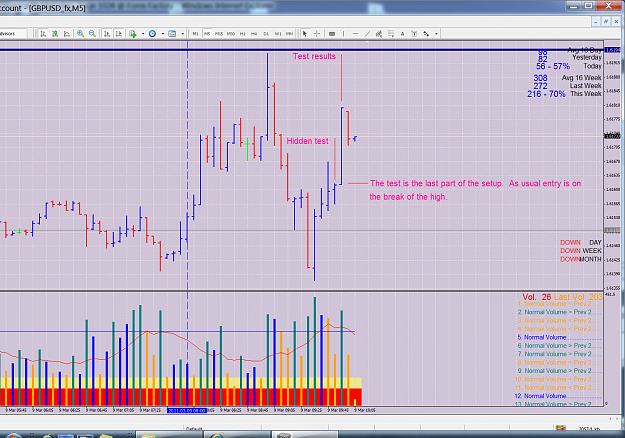This screenshot has height=438, width=625.
Task: Expand the periods dropdown arrow
Action: tap(163, 34)
